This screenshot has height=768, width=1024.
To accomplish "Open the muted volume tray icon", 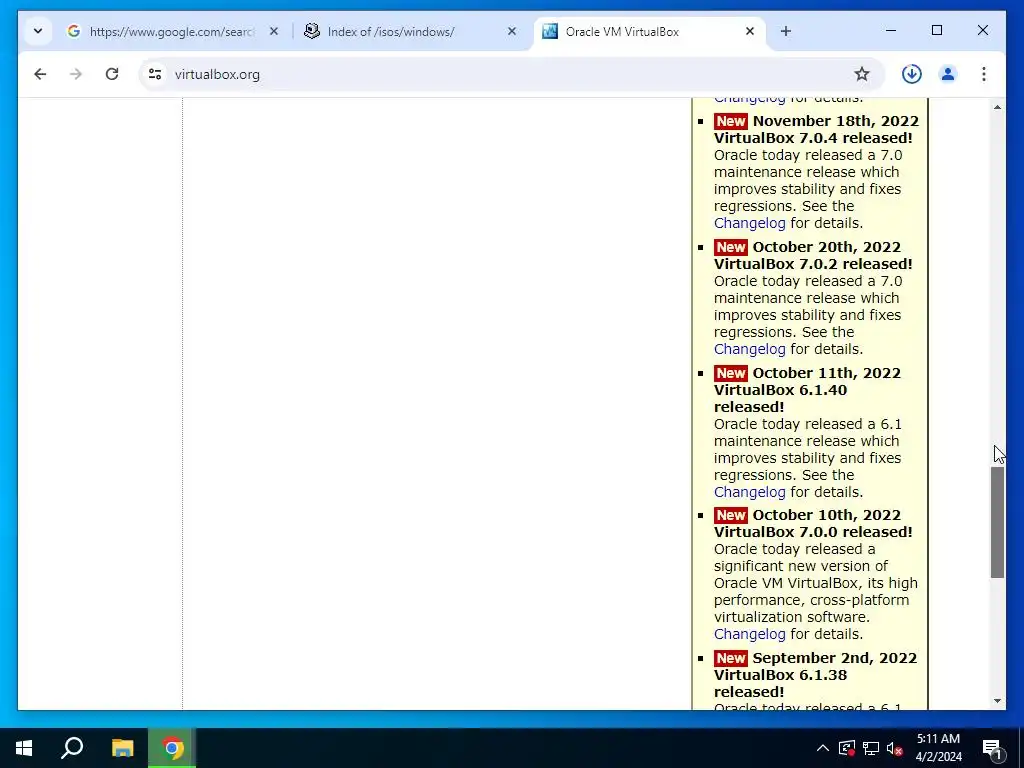I will point(894,748).
